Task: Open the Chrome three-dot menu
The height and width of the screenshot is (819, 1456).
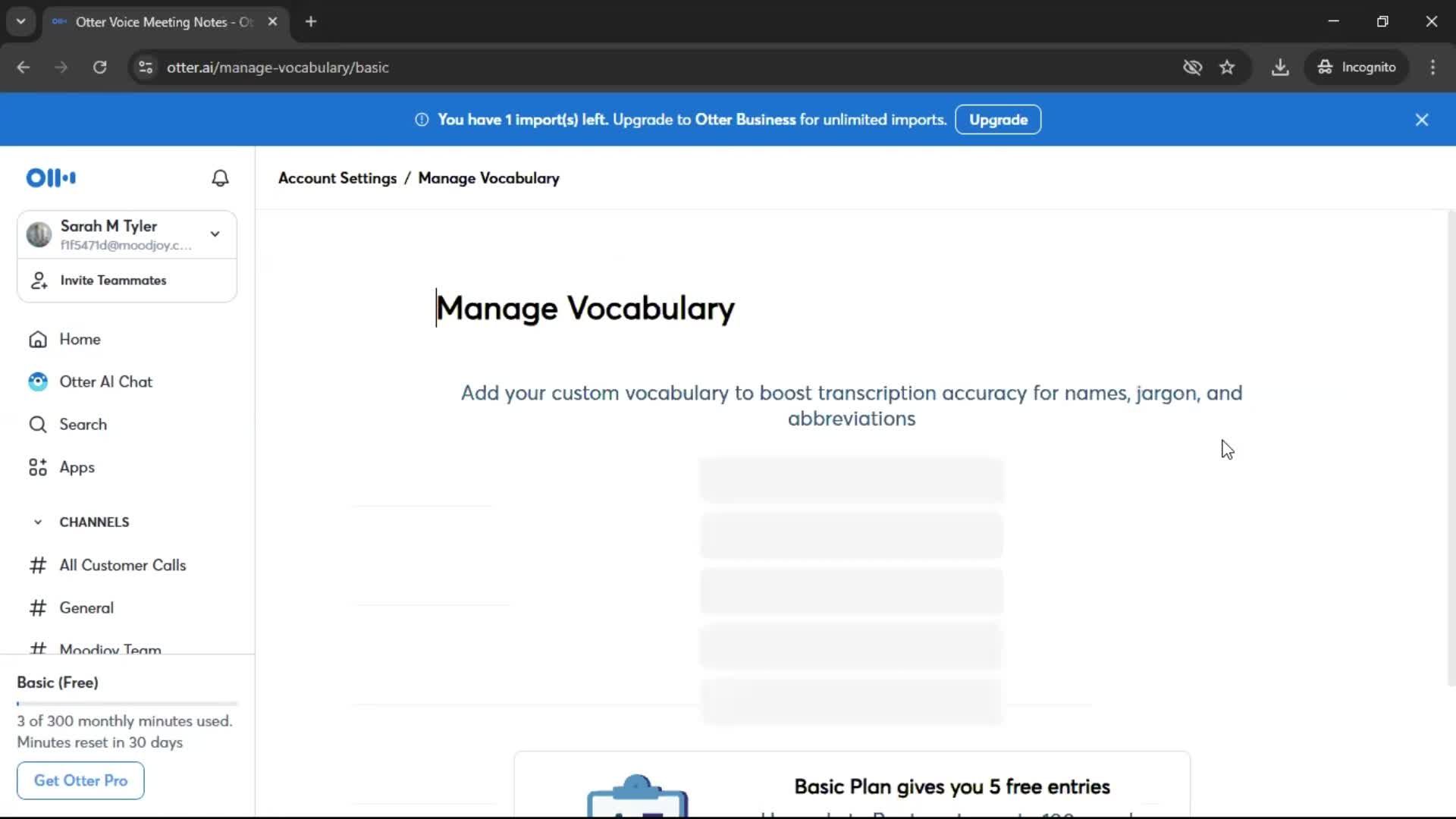Action: tap(1432, 67)
